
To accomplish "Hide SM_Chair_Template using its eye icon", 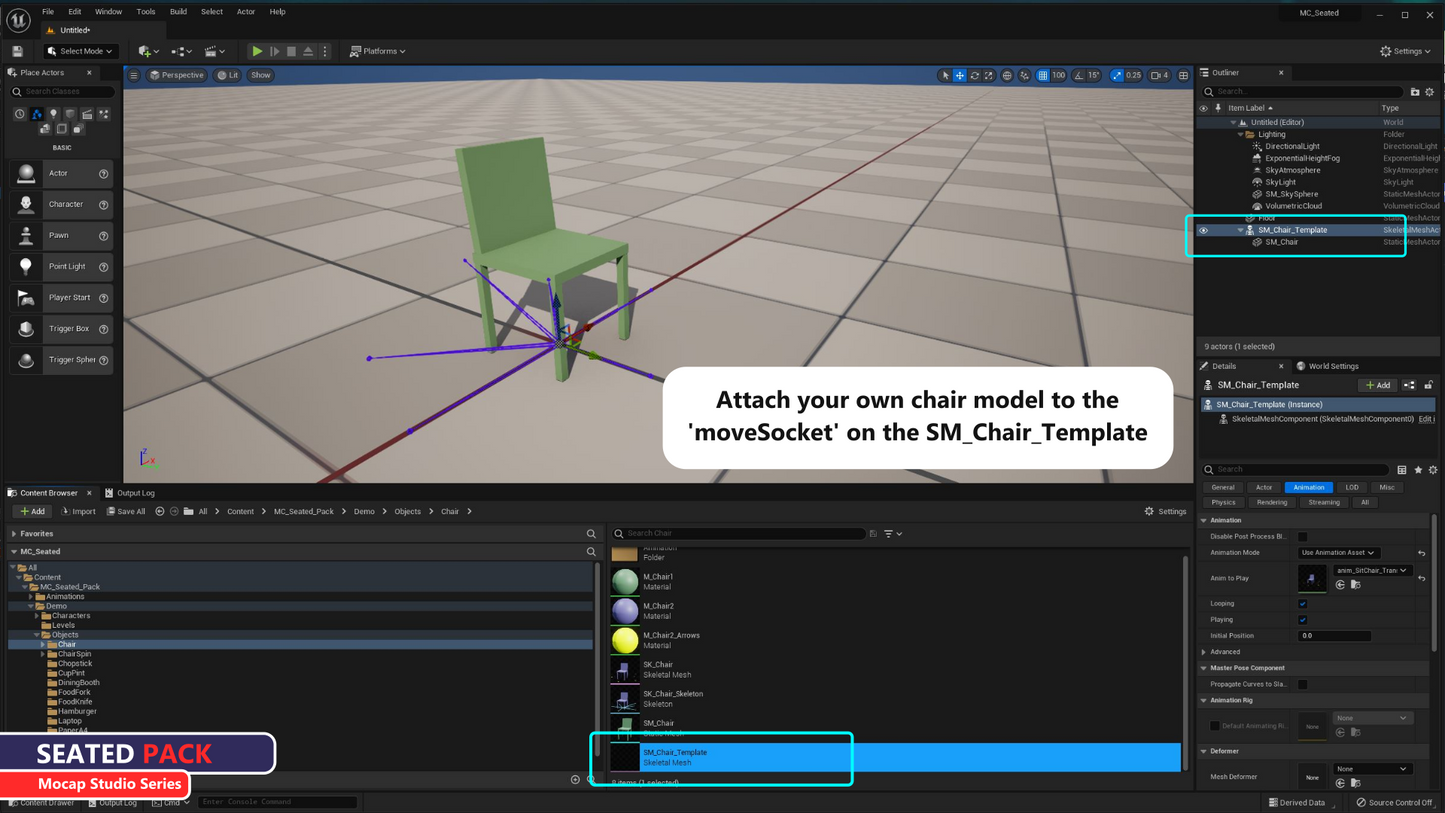I will (1203, 230).
